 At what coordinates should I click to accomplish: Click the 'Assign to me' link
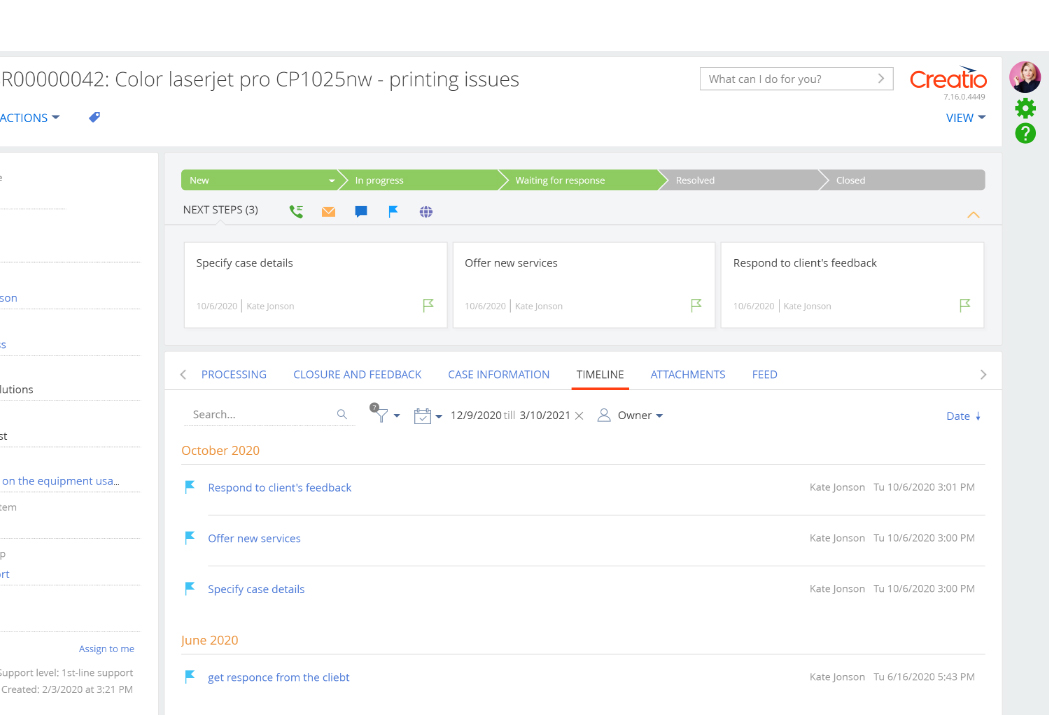point(106,649)
